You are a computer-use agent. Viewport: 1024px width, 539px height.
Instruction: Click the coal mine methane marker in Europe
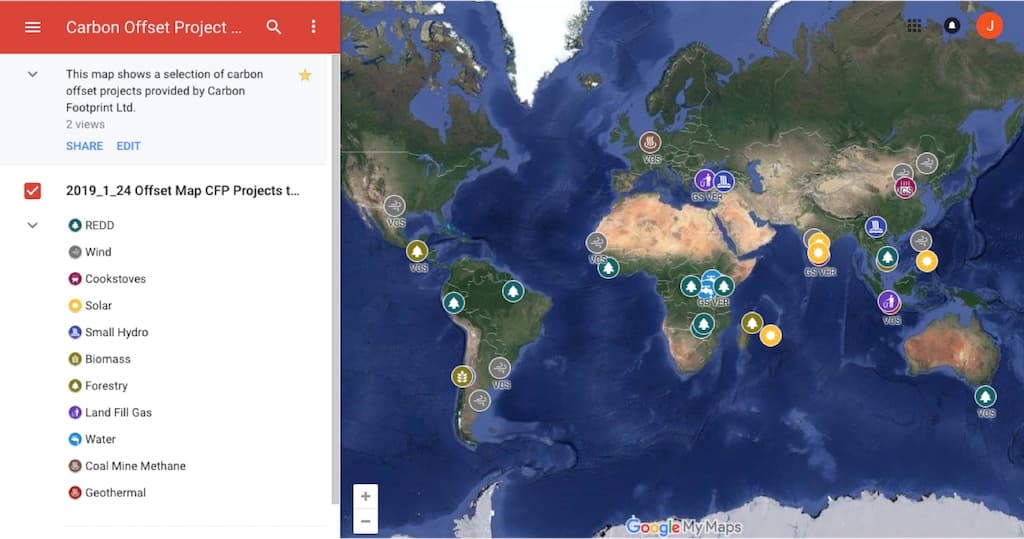pyautogui.click(x=650, y=142)
